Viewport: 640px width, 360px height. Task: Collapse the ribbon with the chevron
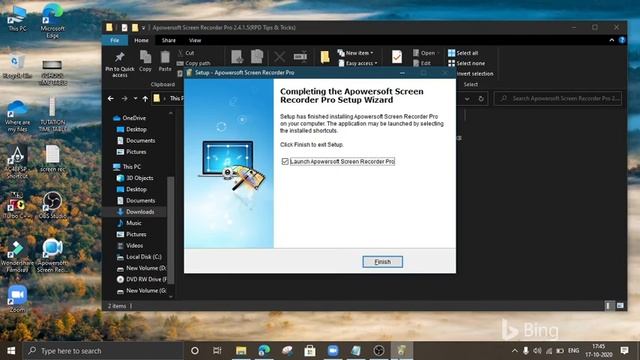point(611,40)
